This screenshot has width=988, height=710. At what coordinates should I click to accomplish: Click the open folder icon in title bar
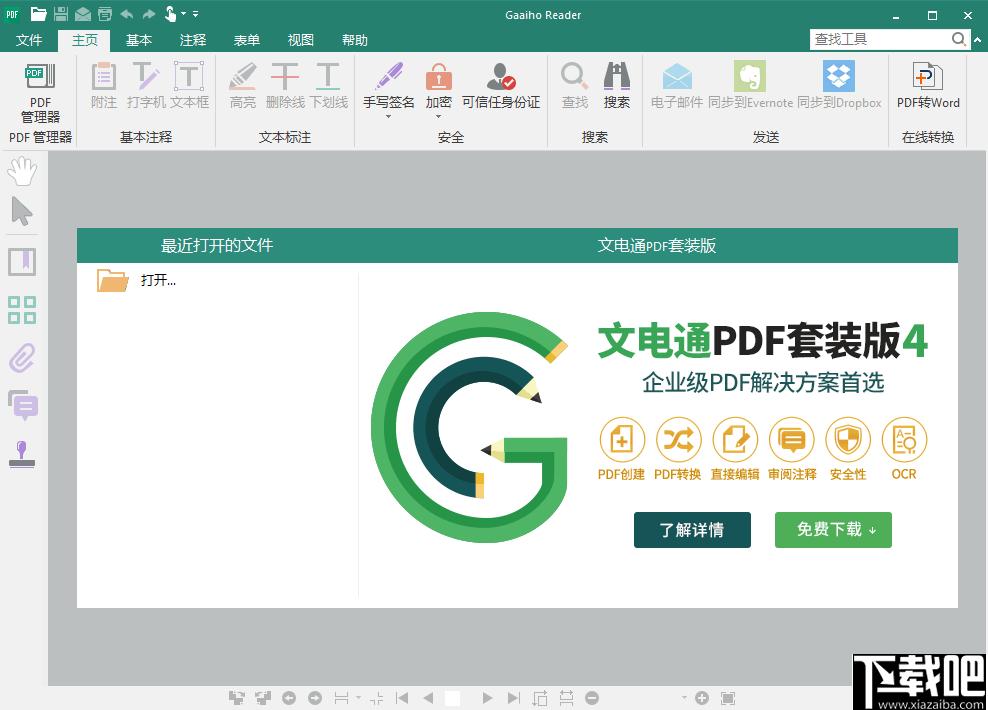pos(39,13)
